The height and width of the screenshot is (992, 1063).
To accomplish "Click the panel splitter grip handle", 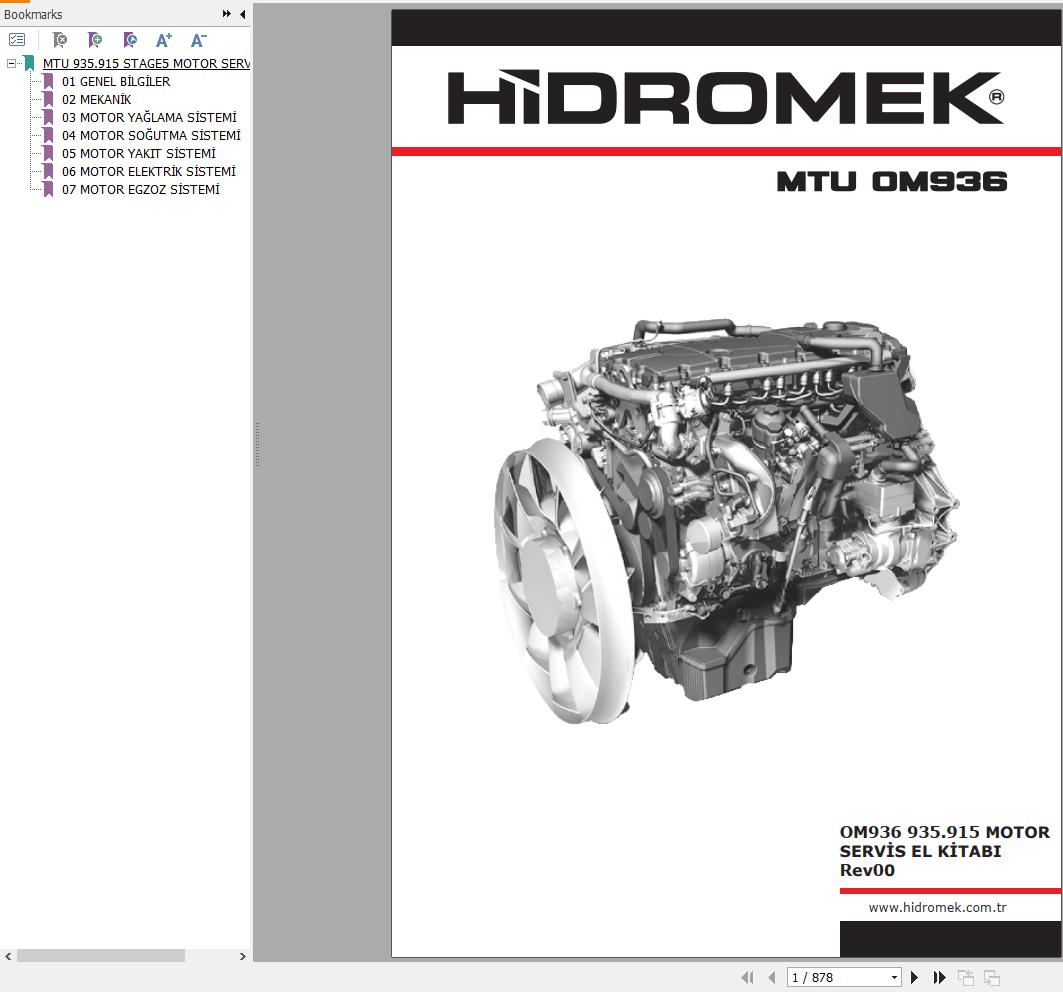I will [258, 444].
